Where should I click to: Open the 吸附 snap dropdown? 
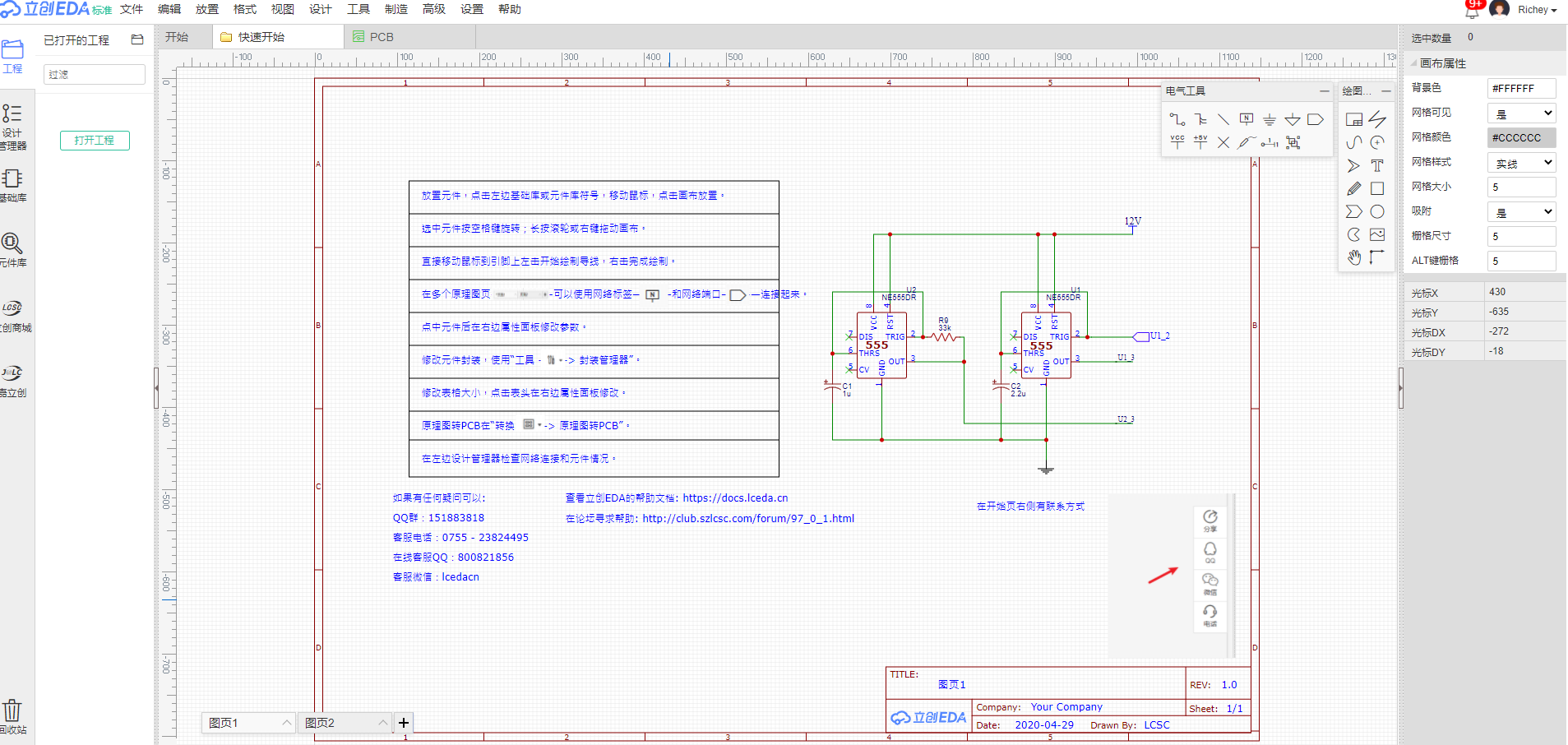click(1521, 212)
